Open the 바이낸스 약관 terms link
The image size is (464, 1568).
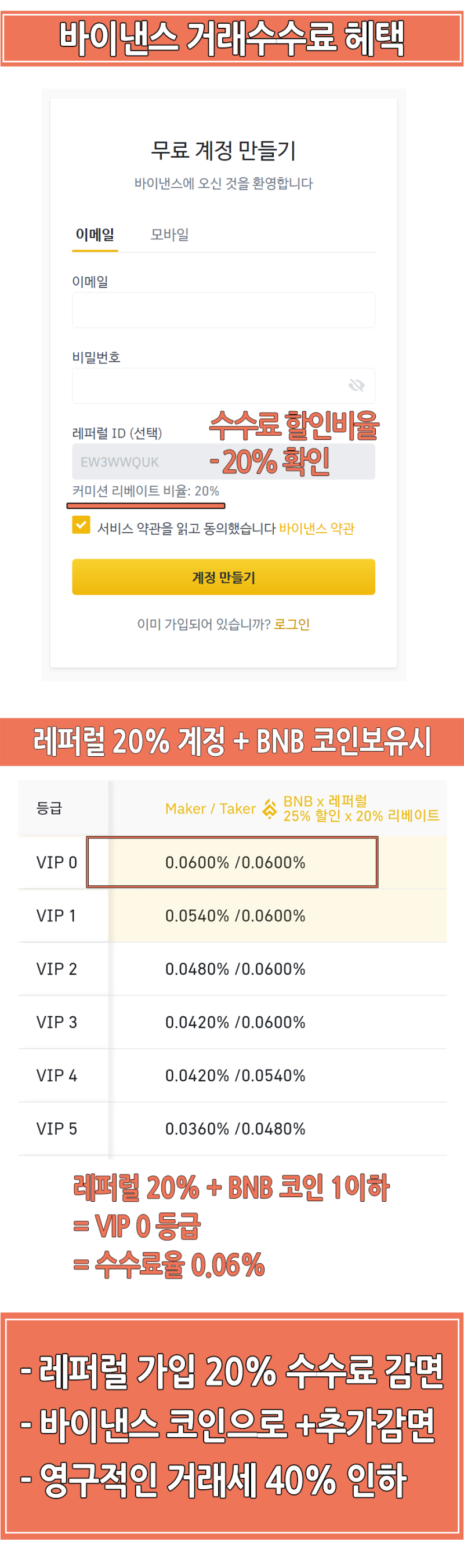[317, 529]
